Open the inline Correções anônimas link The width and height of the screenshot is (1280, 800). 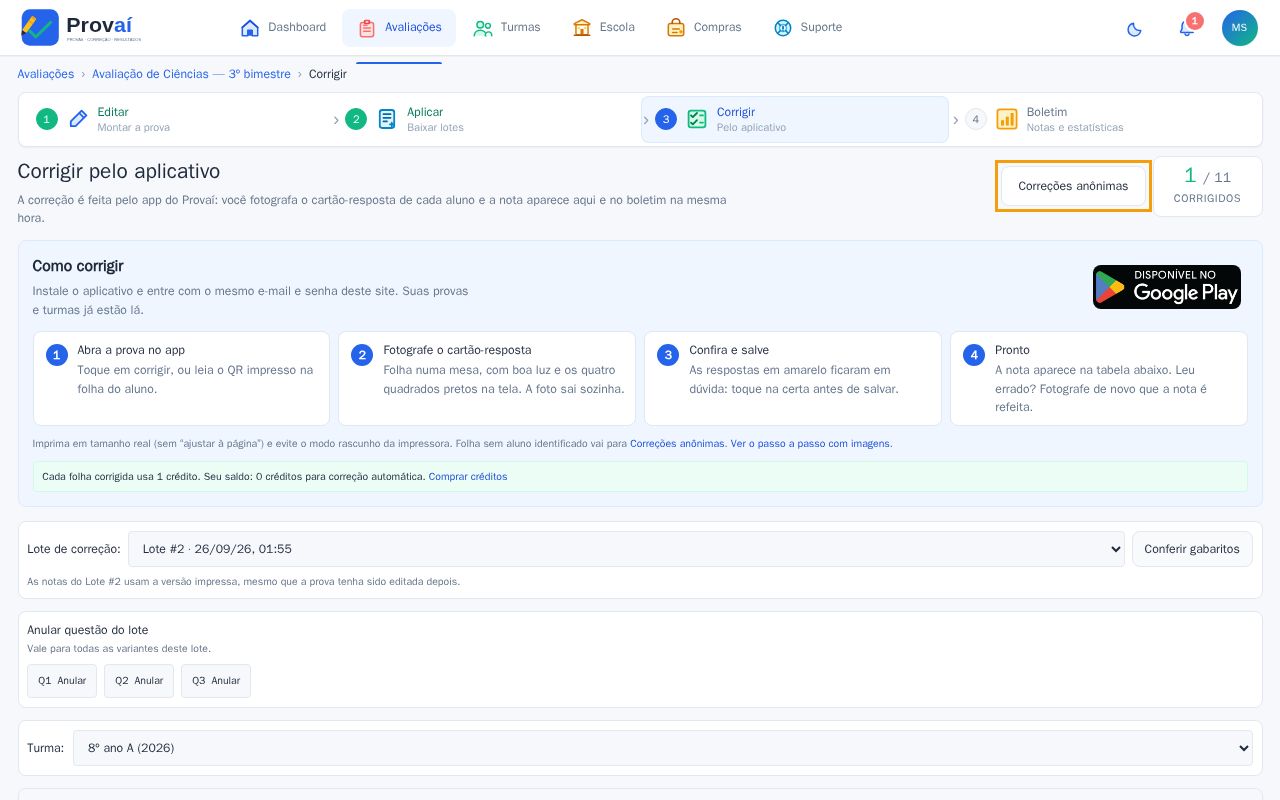point(677,444)
